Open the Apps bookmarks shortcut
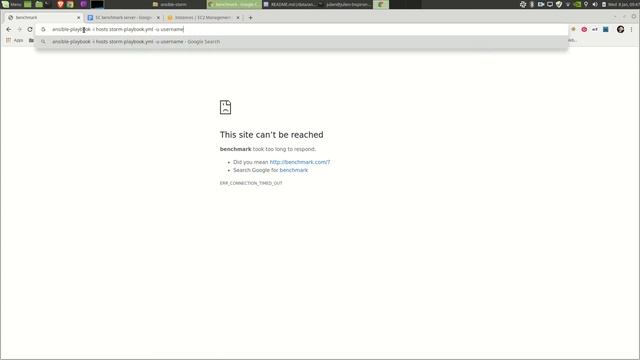 tap(15, 40)
